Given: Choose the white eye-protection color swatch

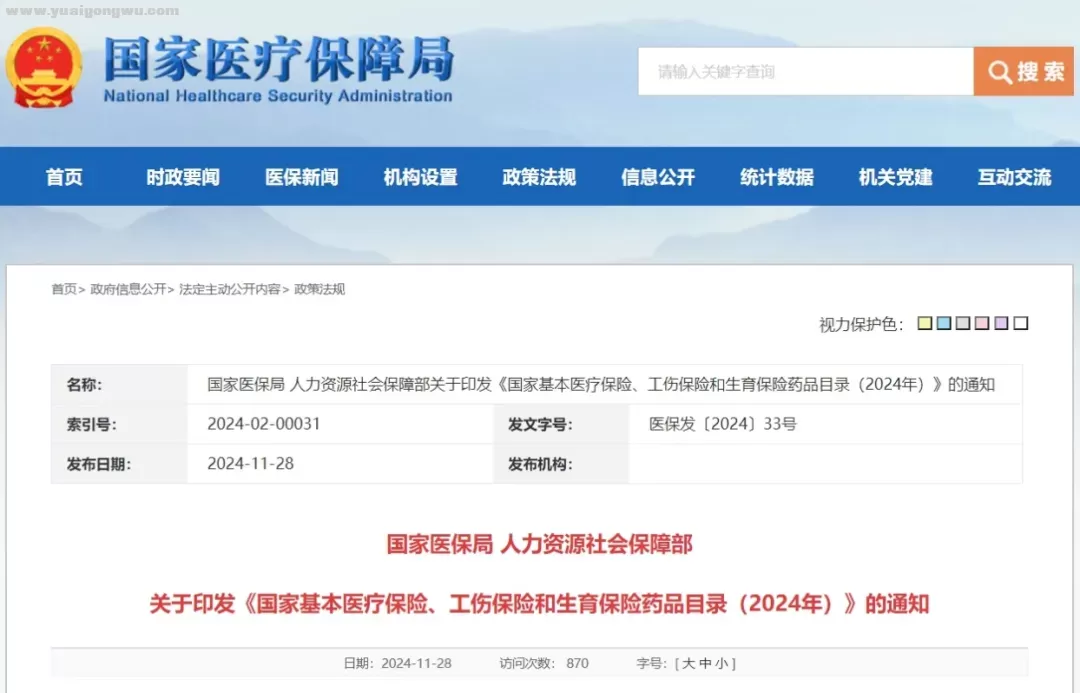Looking at the screenshot, I should 1021,323.
